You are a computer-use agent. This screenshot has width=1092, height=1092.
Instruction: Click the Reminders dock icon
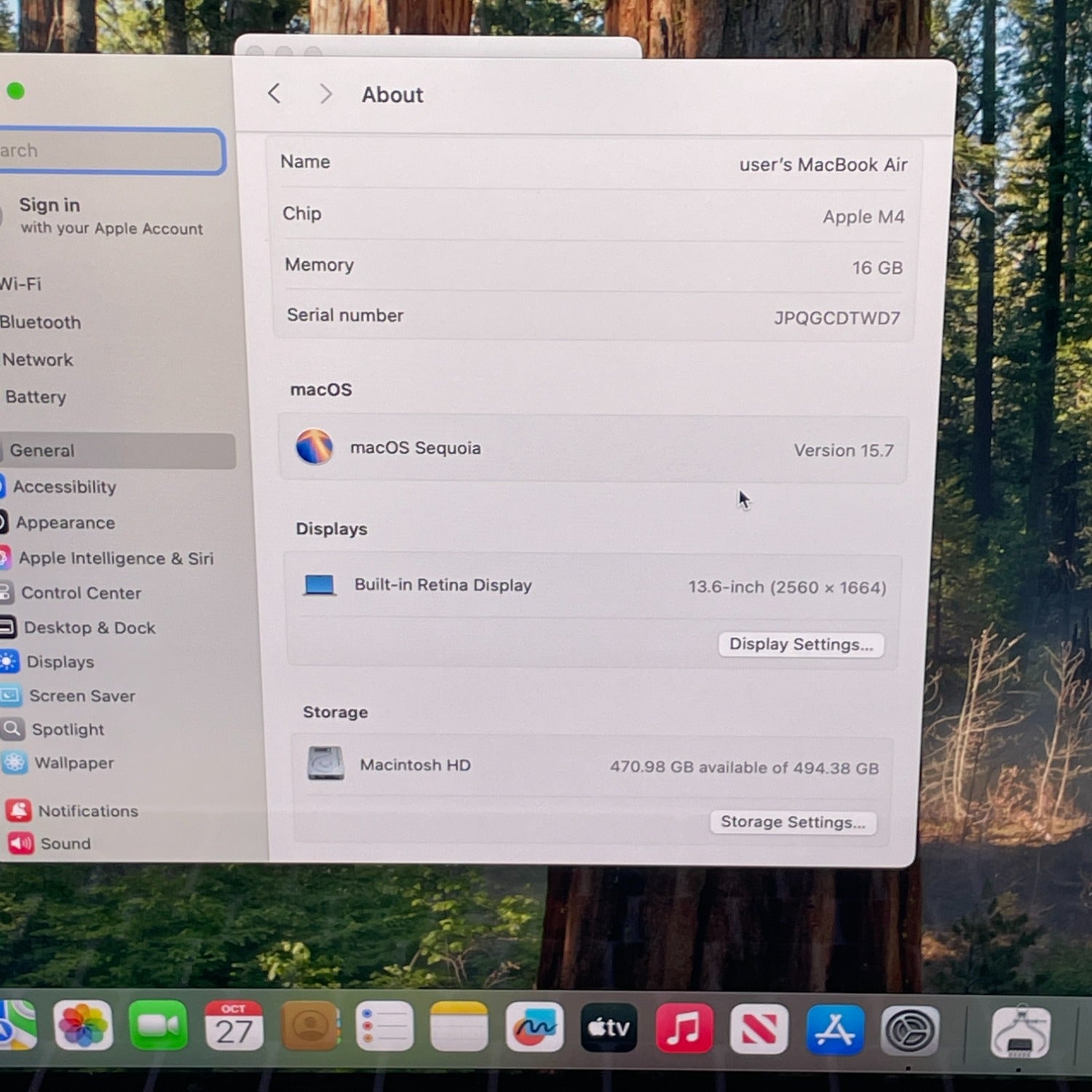(384, 1026)
